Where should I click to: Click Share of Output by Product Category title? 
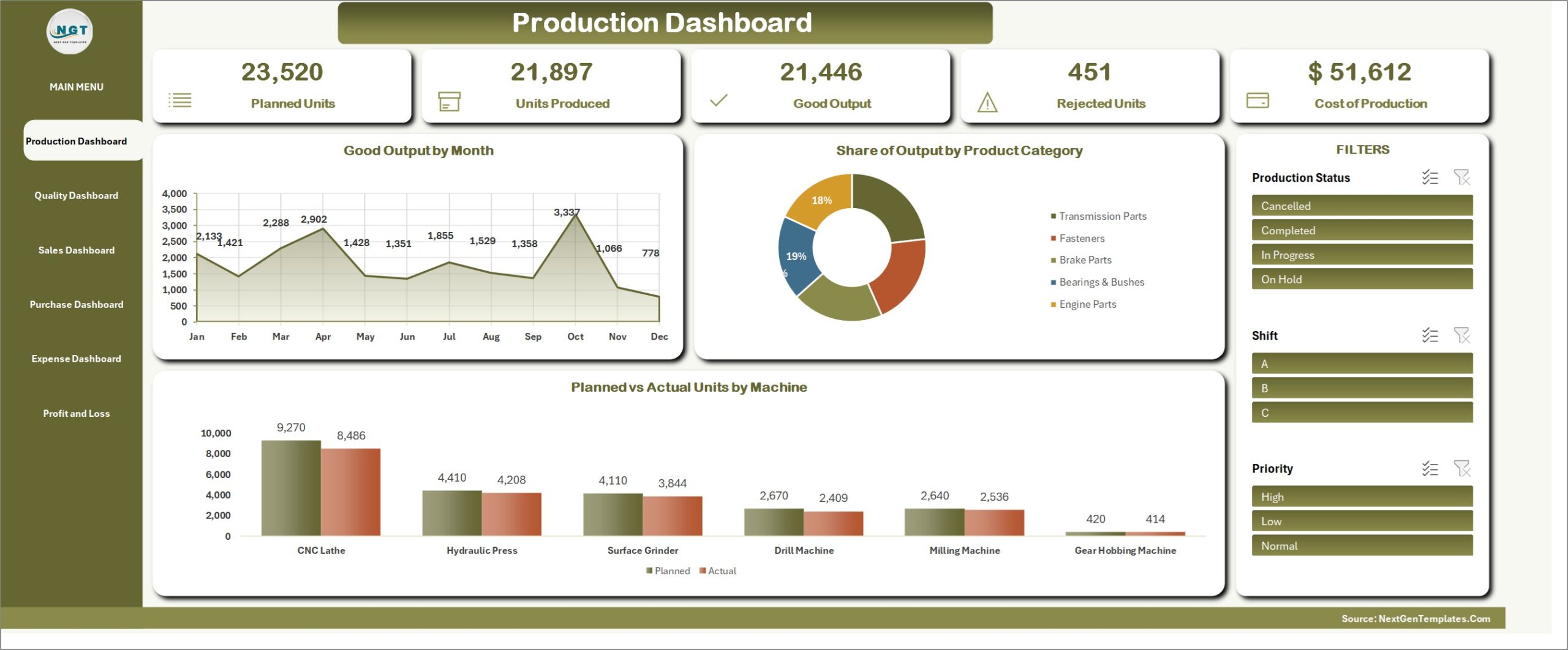click(959, 151)
